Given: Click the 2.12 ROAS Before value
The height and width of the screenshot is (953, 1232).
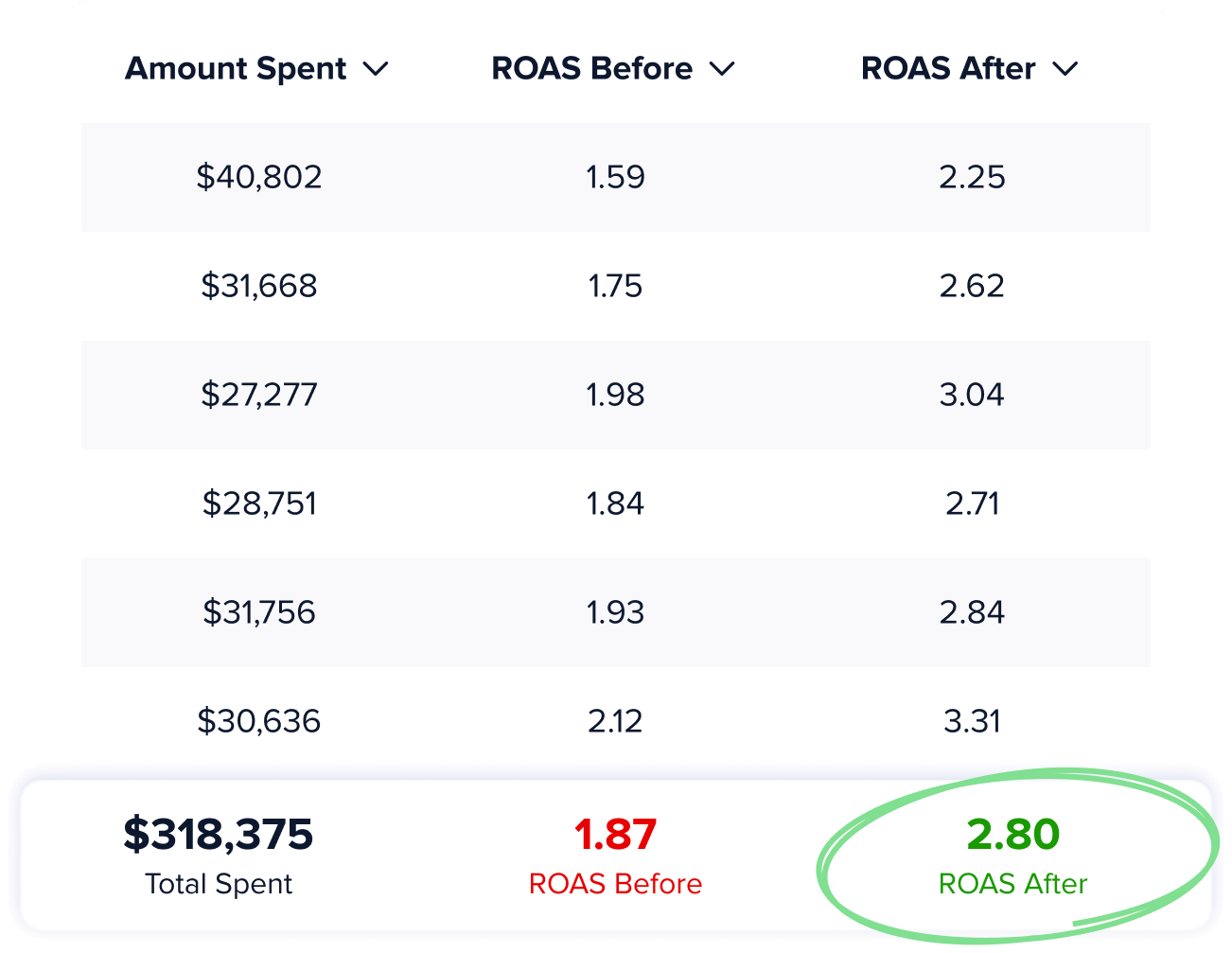Looking at the screenshot, I should (x=615, y=721).
